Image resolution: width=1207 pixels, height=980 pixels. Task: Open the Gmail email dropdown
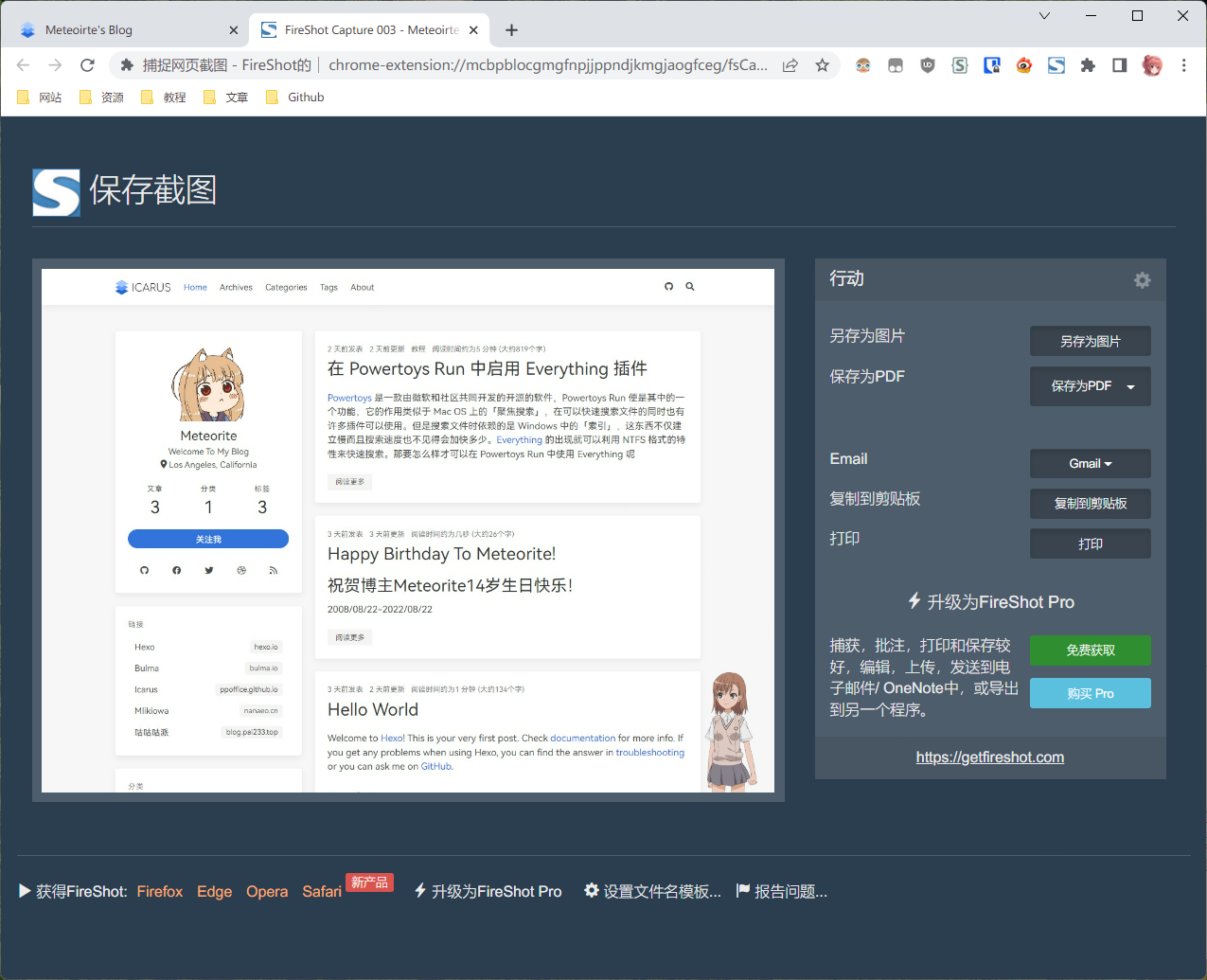1090,464
